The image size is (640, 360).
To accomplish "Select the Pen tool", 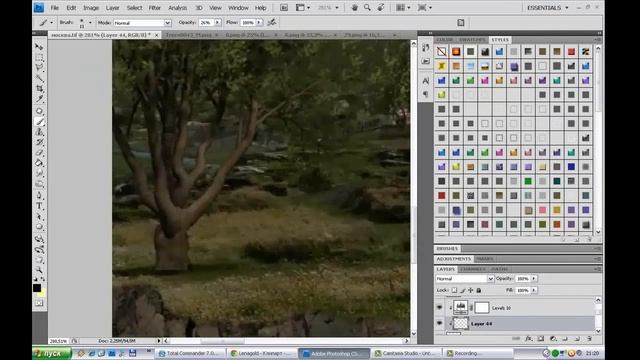I will (x=39, y=196).
